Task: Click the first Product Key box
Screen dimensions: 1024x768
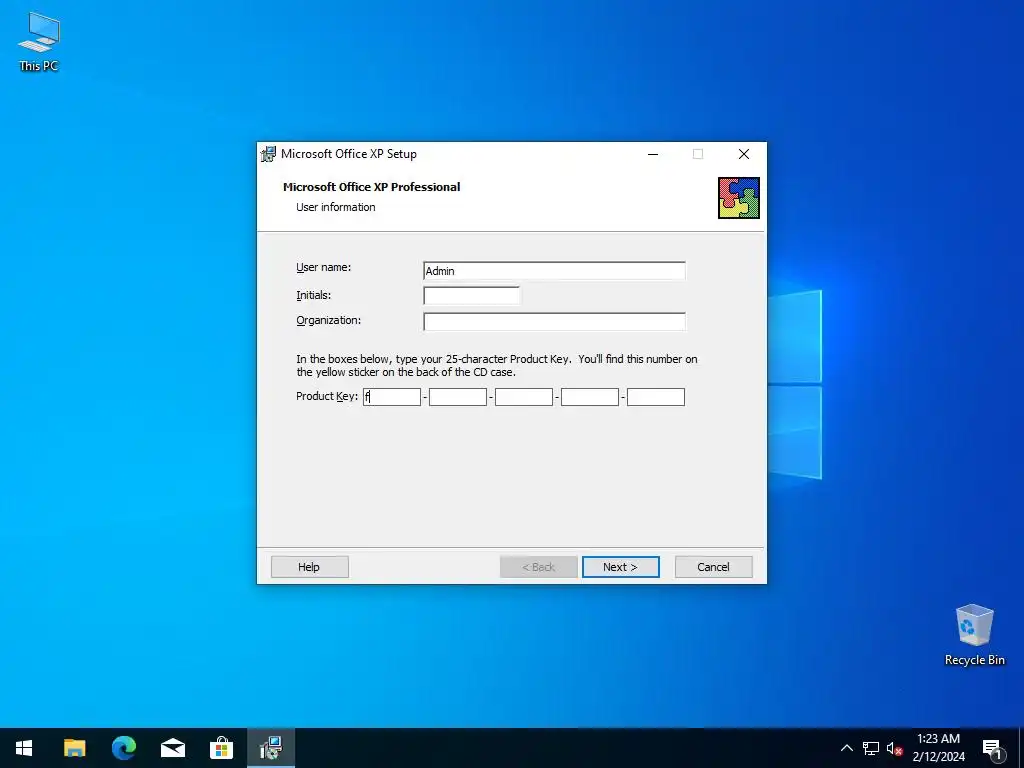Action: (x=392, y=396)
